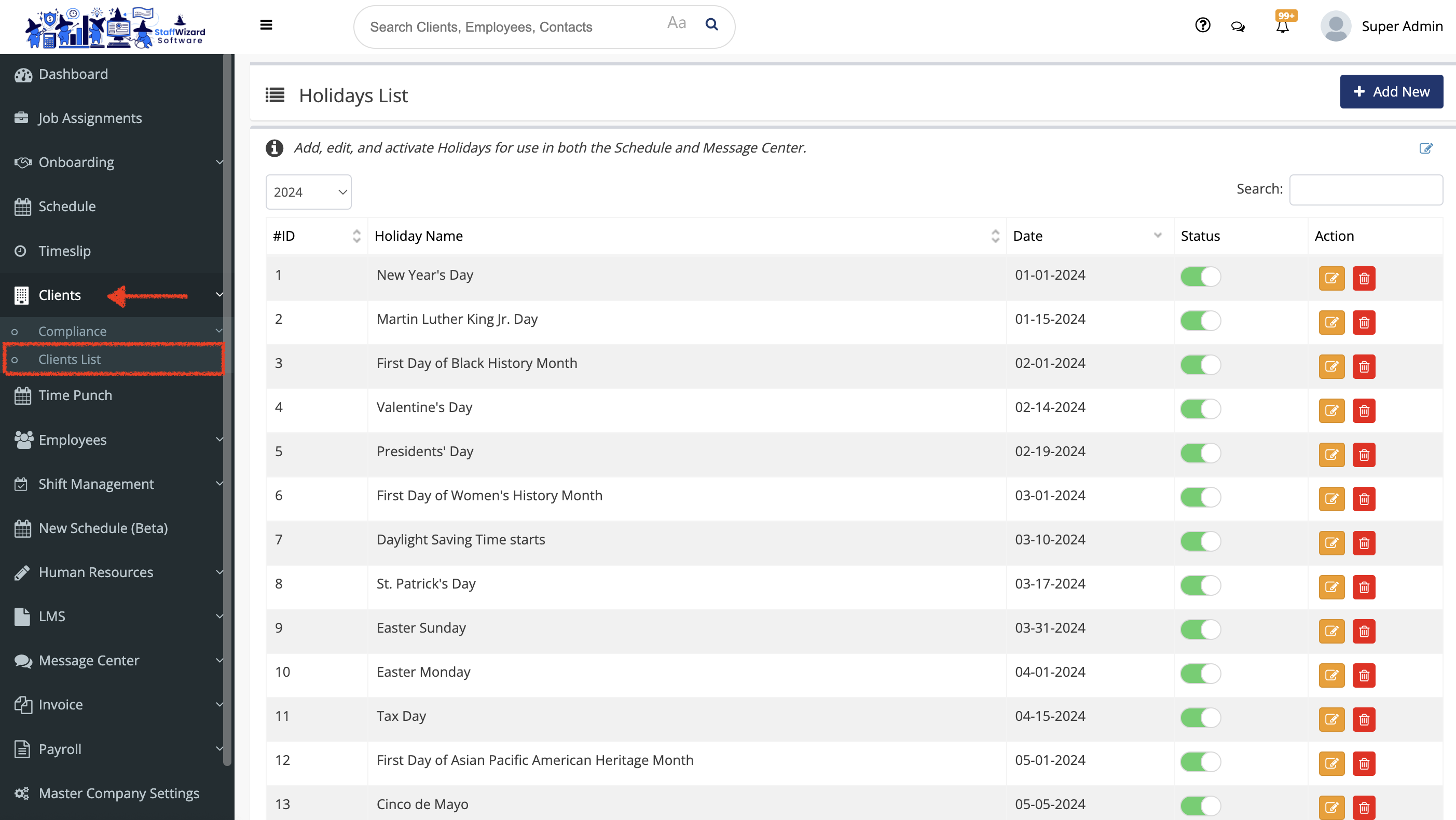Delete the Valentine's Day holiday
Image resolution: width=1456 pixels, height=820 pixels.
pyautogui.click(x=1363, y=411)
